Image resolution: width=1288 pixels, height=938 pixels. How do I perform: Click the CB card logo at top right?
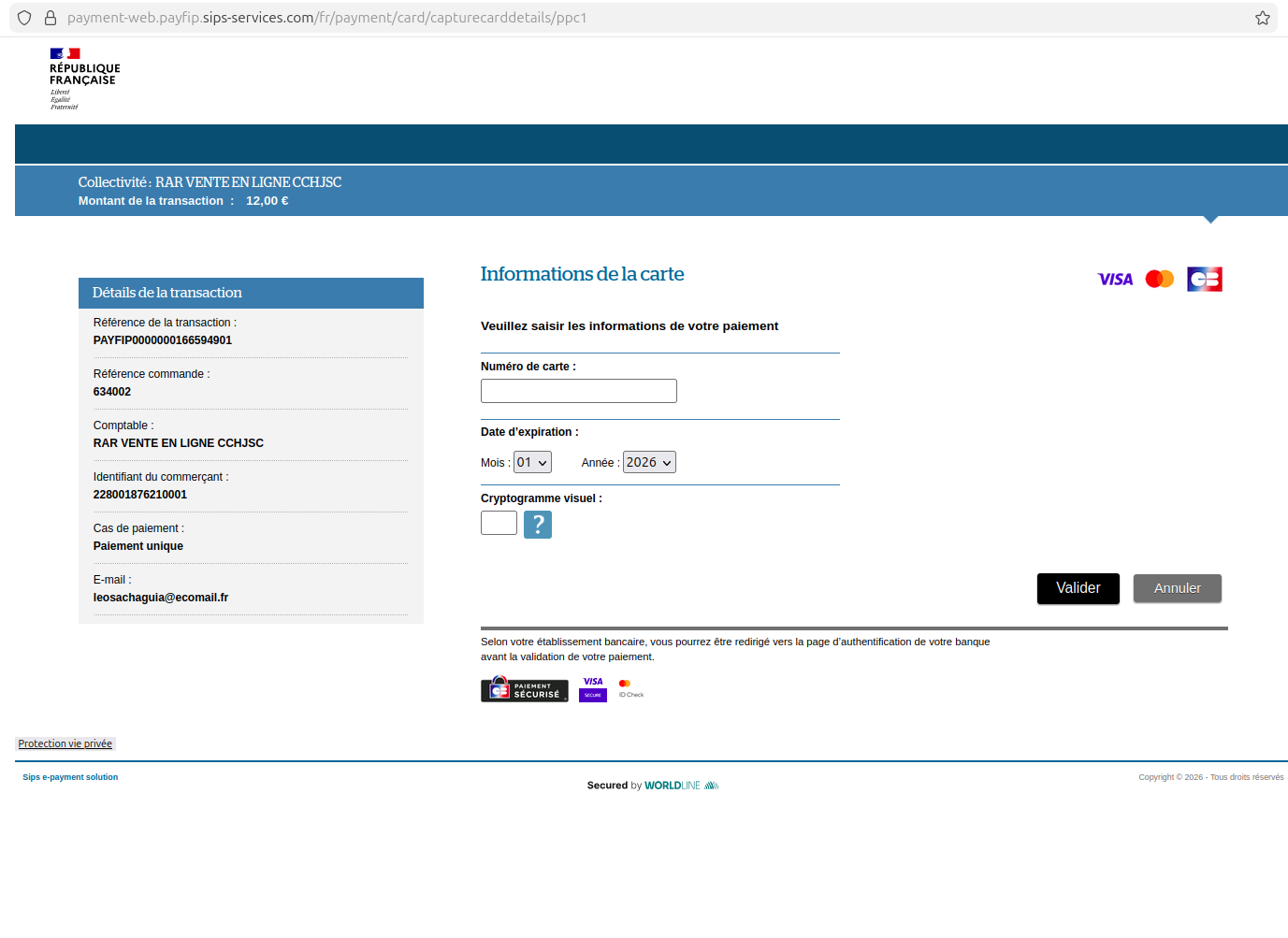1204,280
